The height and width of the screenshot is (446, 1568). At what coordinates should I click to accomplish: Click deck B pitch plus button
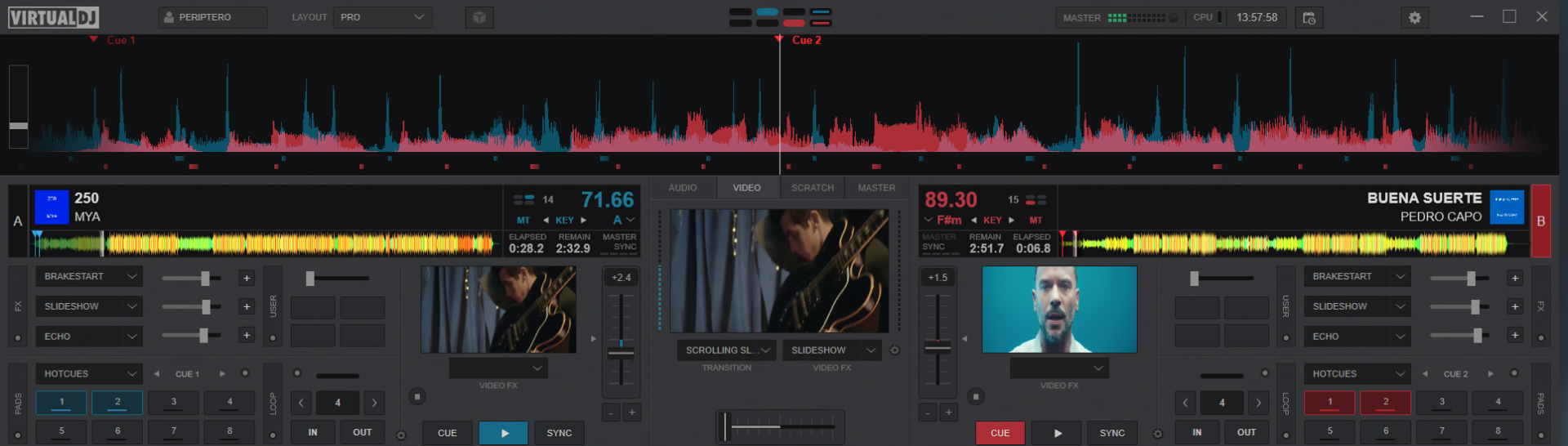point(948,413)
